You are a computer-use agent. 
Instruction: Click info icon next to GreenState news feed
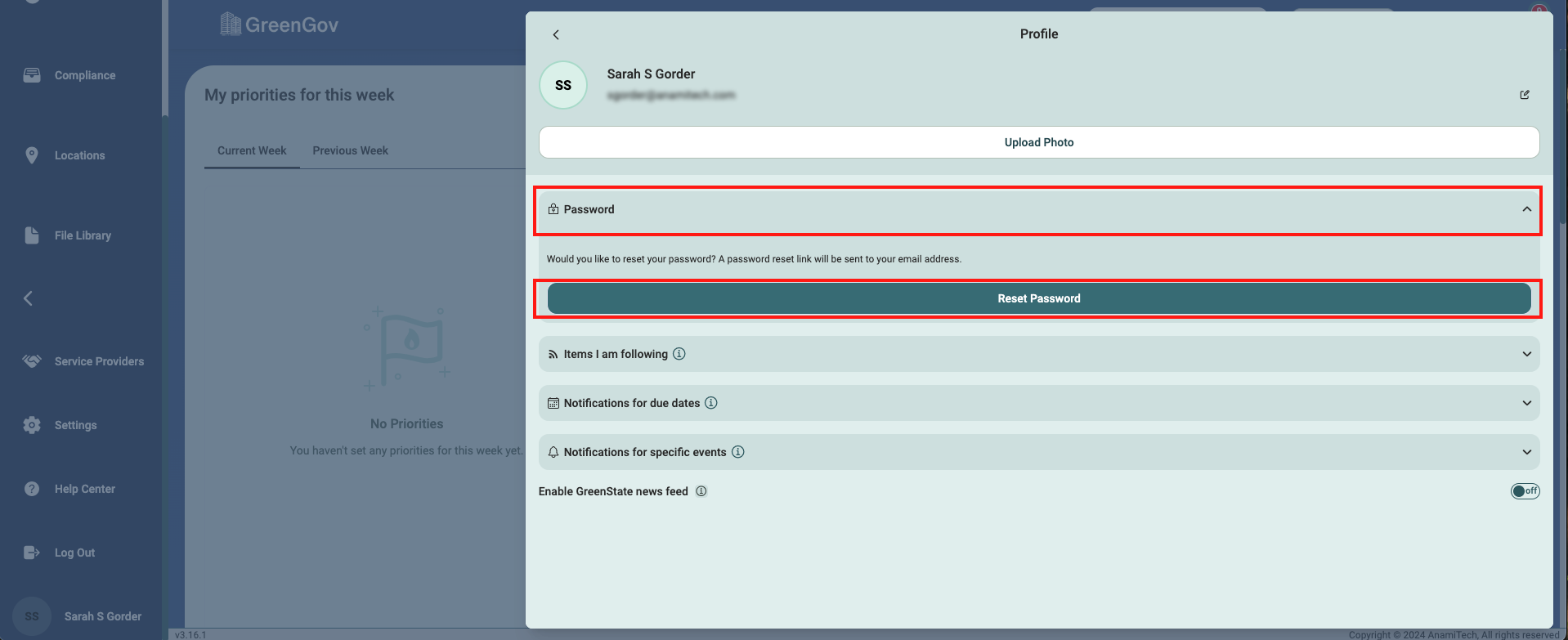click(701, 491)
